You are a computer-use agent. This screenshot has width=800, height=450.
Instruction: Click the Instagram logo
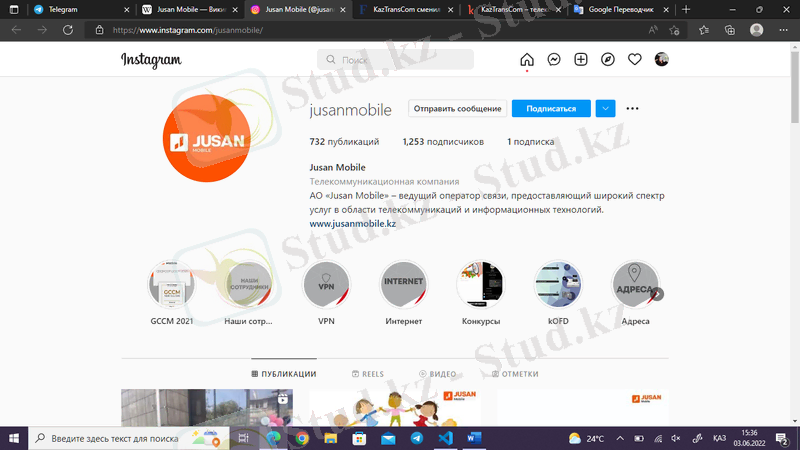(151, 60)
